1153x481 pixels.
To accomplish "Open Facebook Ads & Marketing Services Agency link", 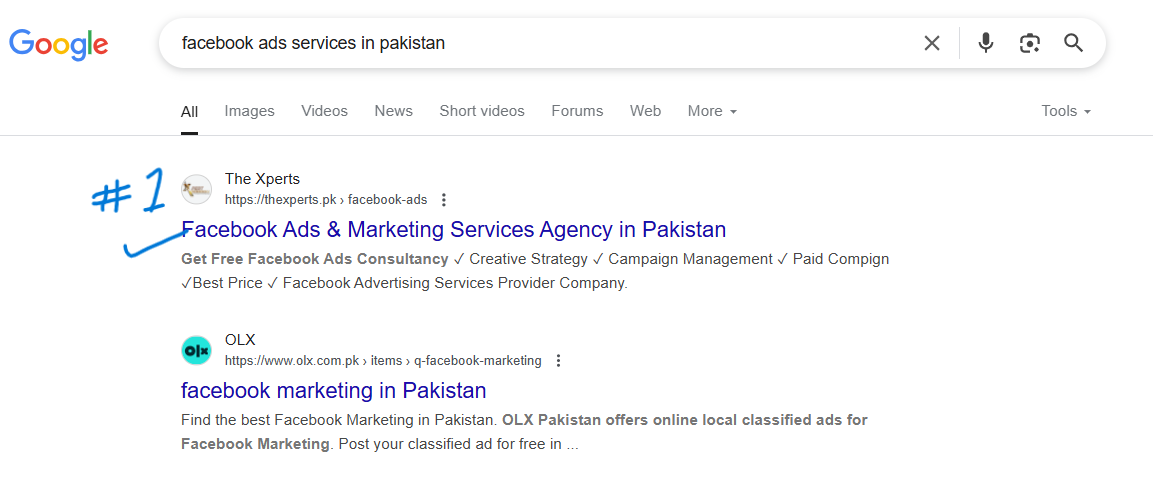I will click(x=454, y=229).
